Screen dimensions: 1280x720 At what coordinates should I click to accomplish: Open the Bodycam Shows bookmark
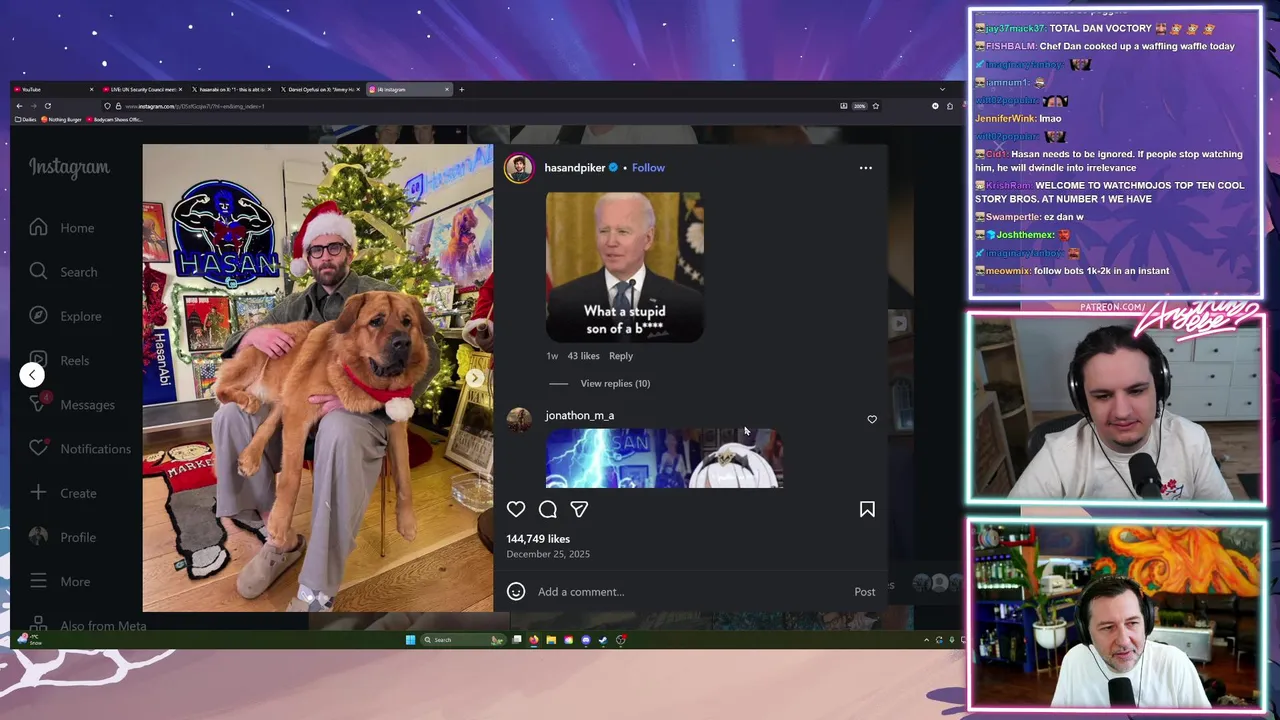pyautogui.click(x=115, y=119)
